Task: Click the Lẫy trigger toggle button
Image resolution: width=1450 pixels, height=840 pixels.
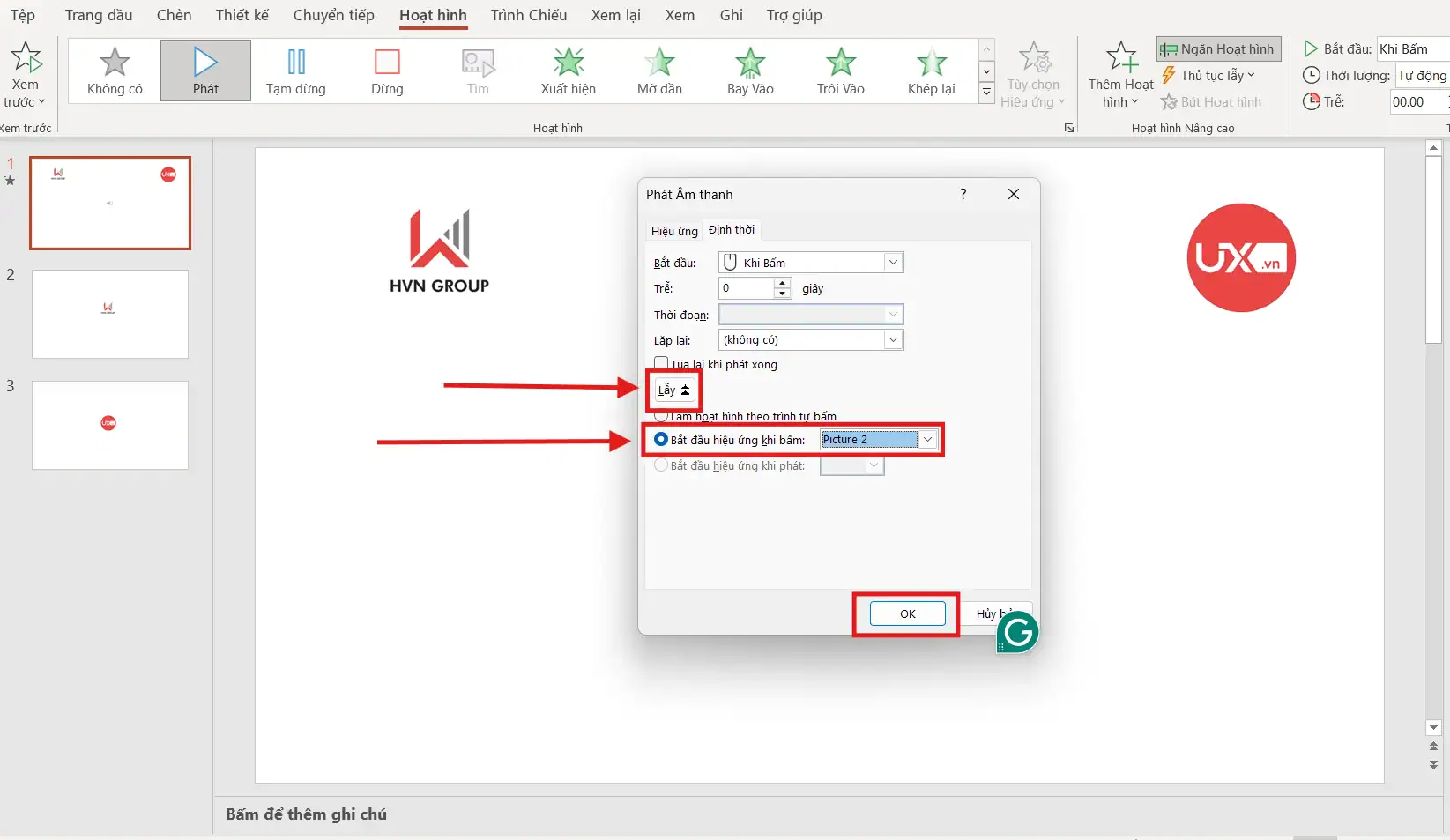Action: click(x=674, y=390)
